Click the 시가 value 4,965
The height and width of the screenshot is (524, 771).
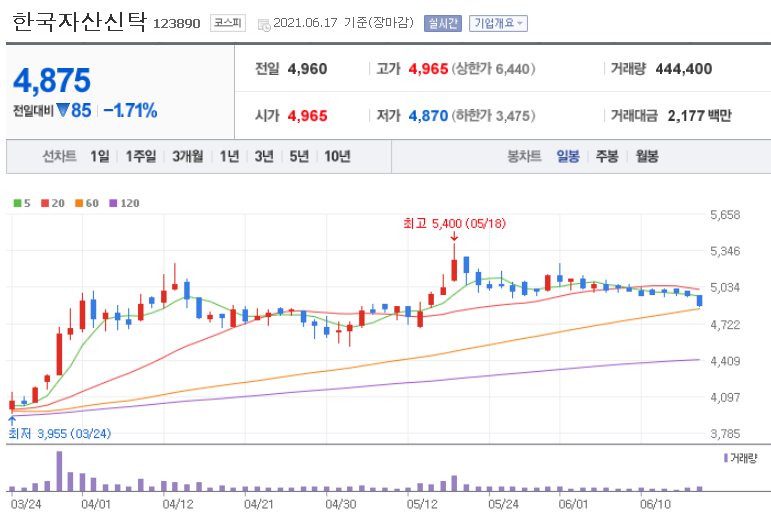307,116
